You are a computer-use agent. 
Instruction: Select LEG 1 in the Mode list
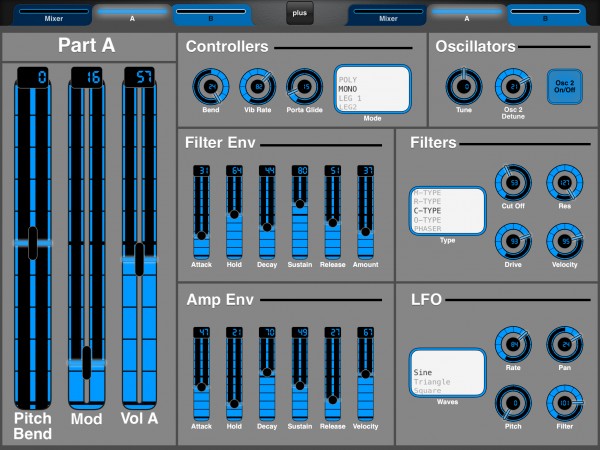pos(350,98)
